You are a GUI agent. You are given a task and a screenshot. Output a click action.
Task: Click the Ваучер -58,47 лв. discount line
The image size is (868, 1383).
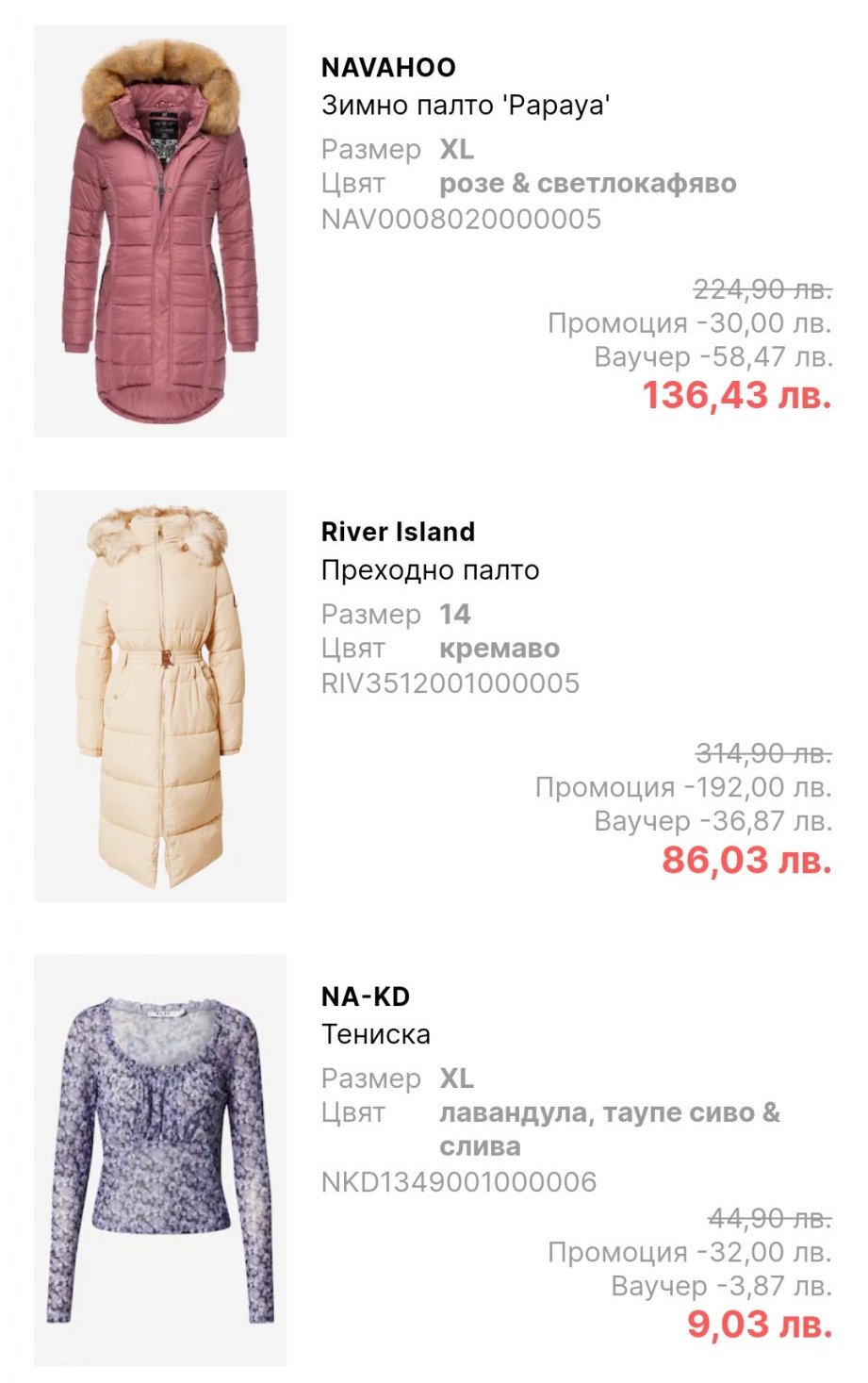[712, 357]
